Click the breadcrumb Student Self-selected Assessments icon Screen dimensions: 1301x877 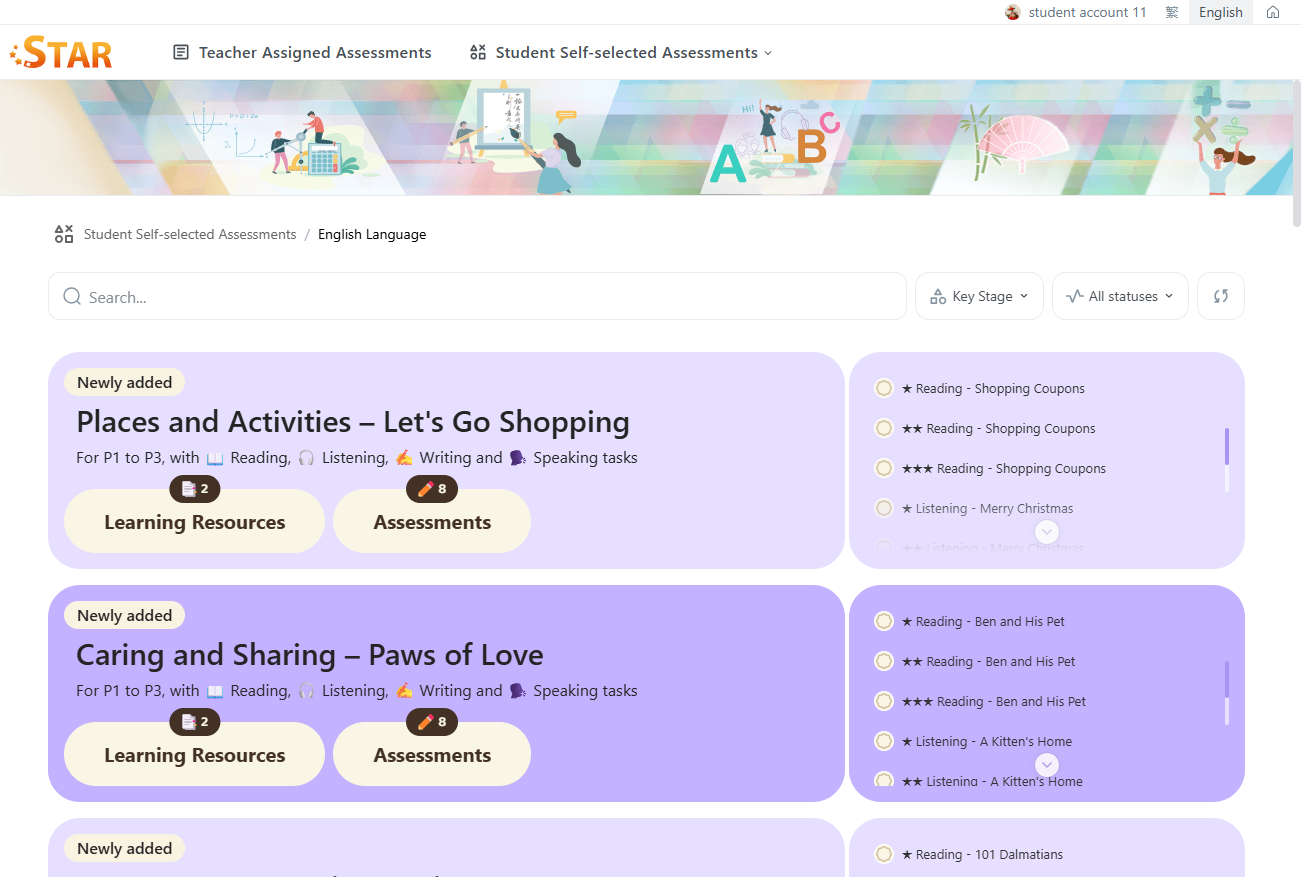64,234
